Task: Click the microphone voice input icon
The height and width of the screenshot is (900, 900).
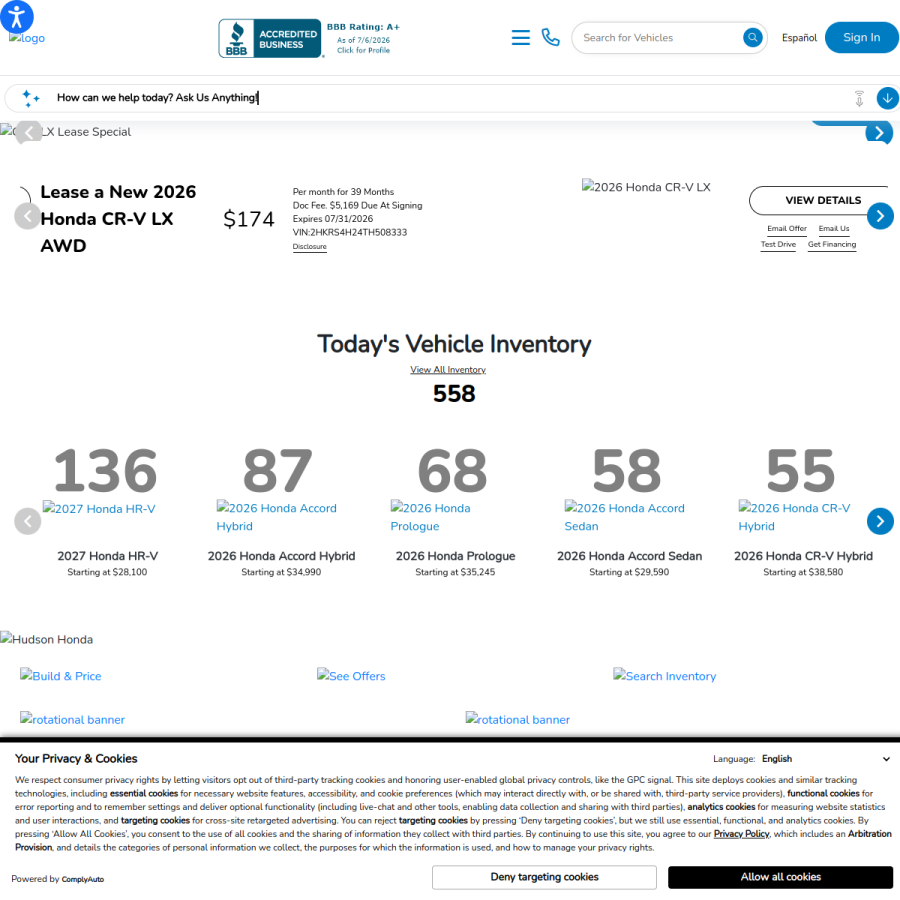Action: tap(859, 98)
